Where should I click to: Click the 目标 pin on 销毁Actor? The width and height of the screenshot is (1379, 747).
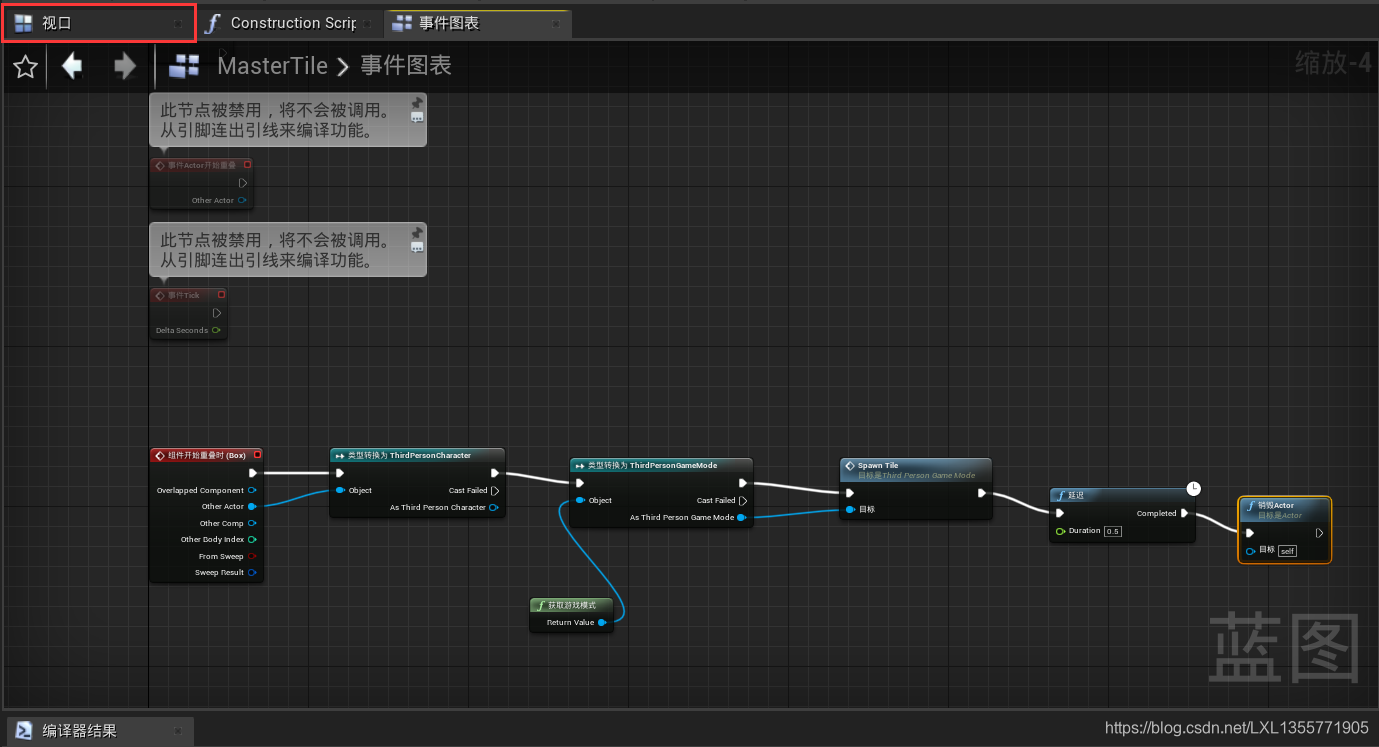pos(1250,550)
